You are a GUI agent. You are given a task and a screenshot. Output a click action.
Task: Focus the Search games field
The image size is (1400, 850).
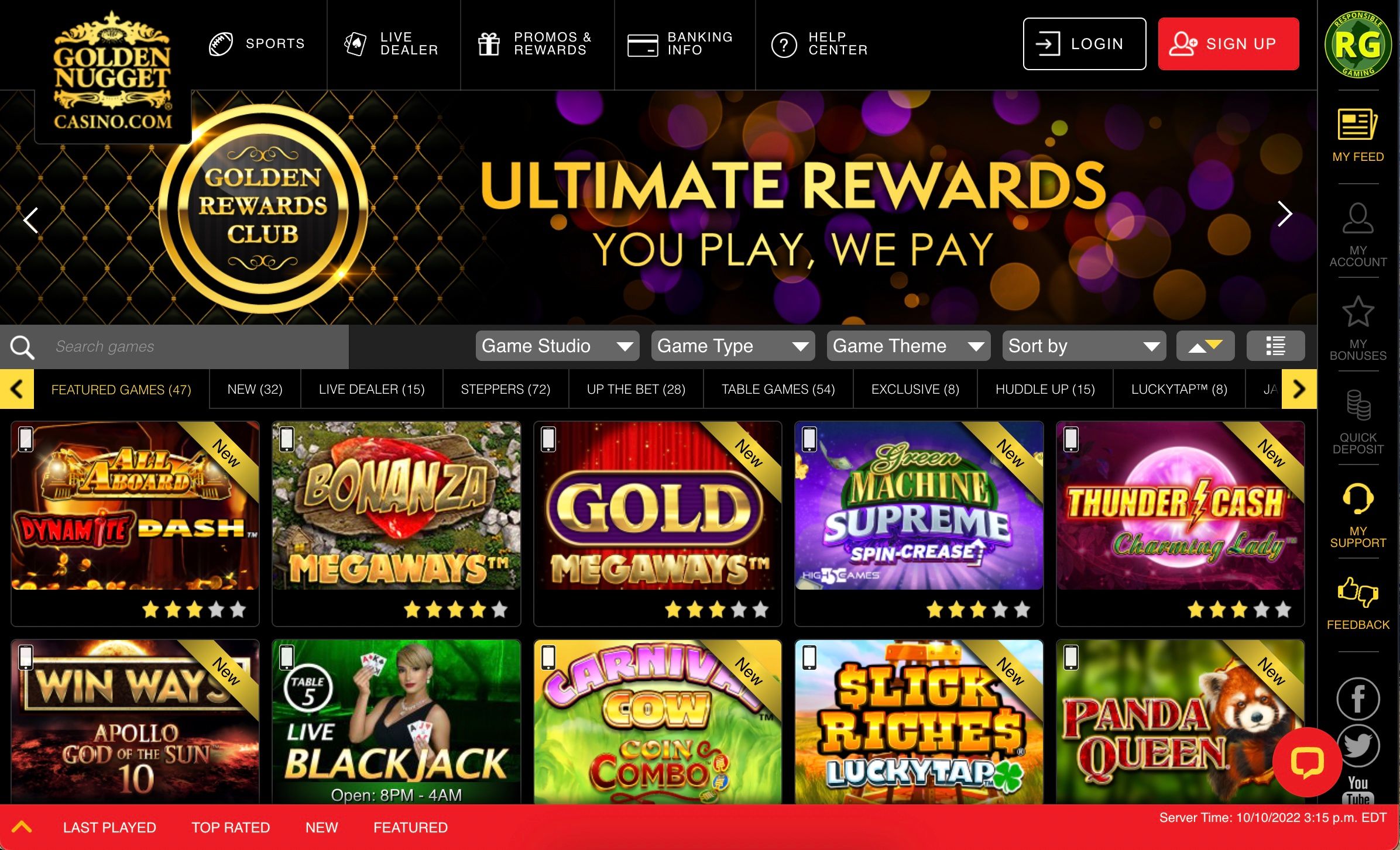click(174, 346)
